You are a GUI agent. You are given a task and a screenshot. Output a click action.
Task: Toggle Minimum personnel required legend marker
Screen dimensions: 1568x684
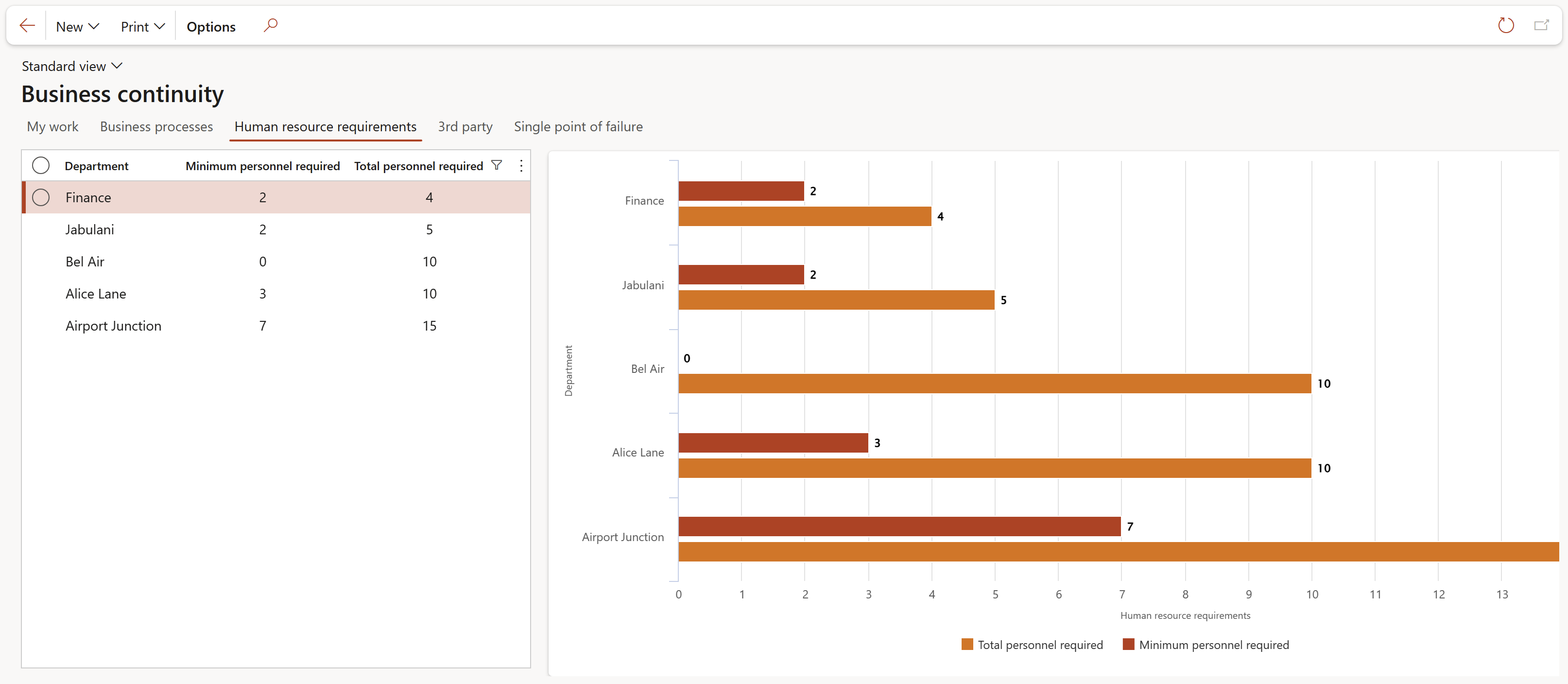pyautogui.click(x=1128, y=645)
